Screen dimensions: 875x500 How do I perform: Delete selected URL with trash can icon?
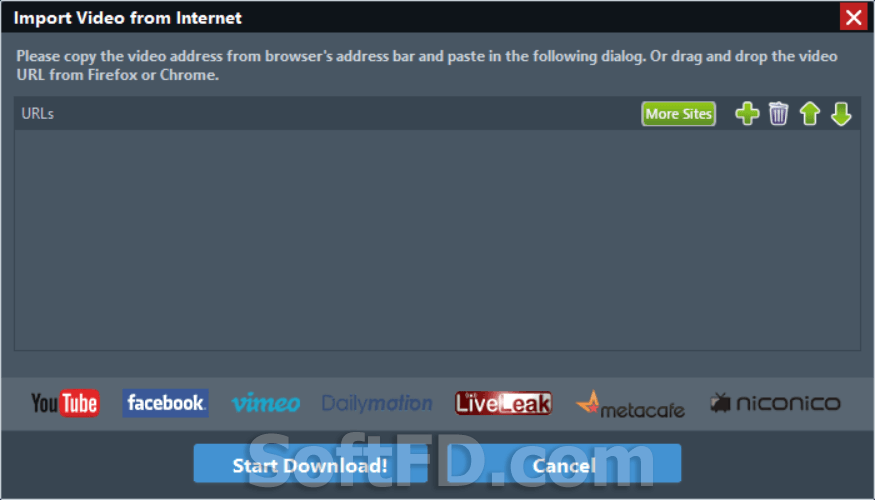tap(778, 114)
